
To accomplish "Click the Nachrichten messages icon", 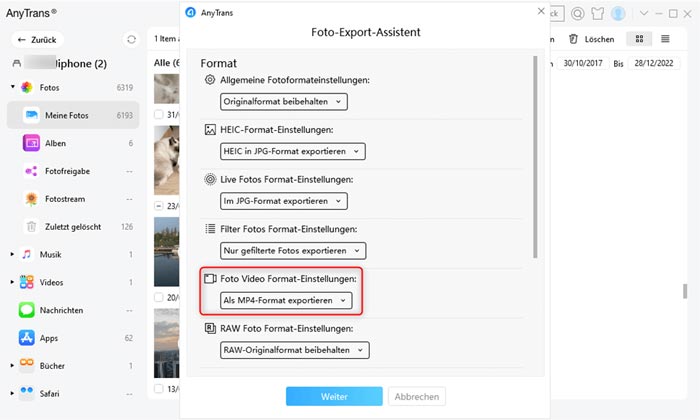I will tap(26, 310).
